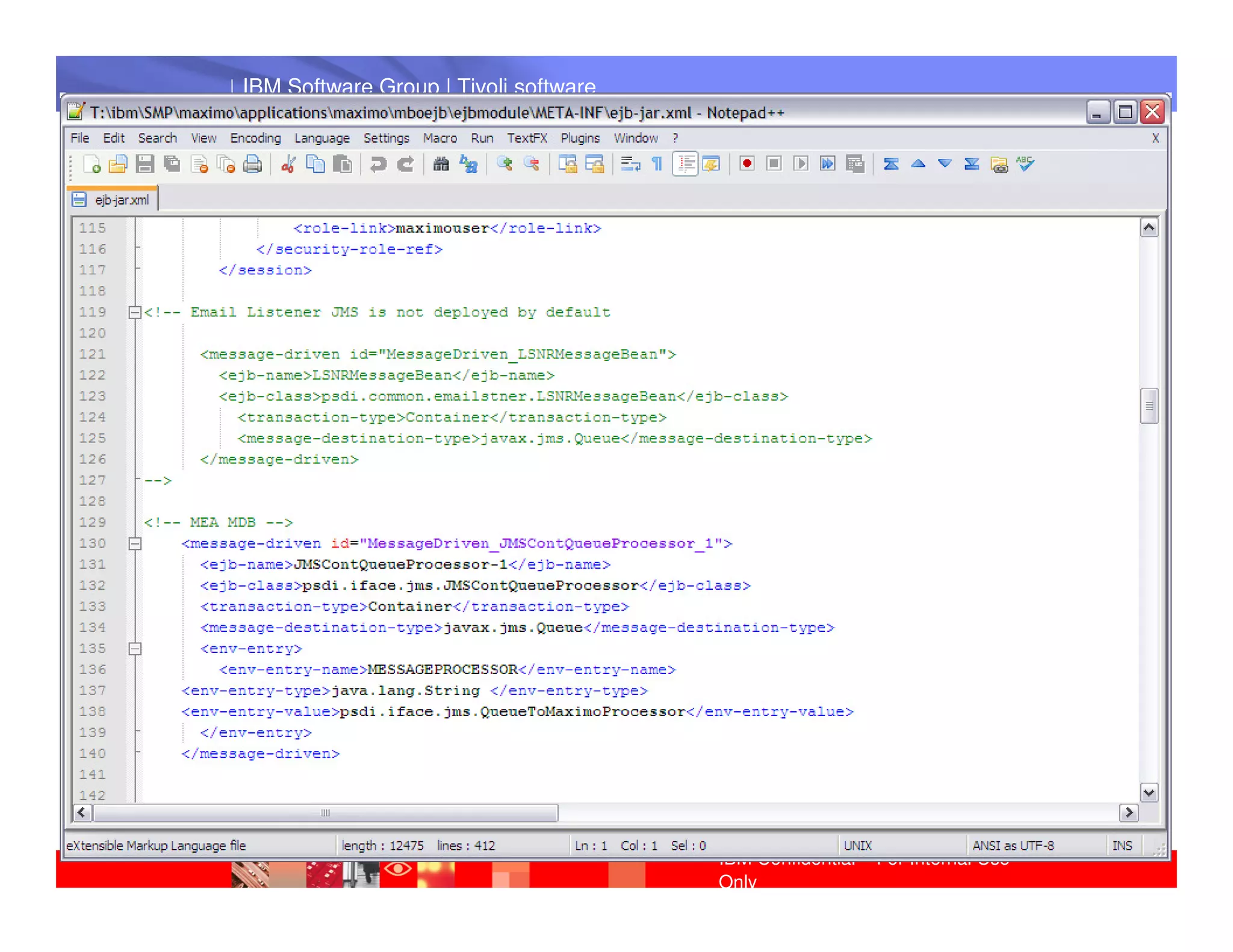This screenshot has width=1233, height=952.
Task: Toggle the Word Wrap toolbar button
Action: click(630, 164)
